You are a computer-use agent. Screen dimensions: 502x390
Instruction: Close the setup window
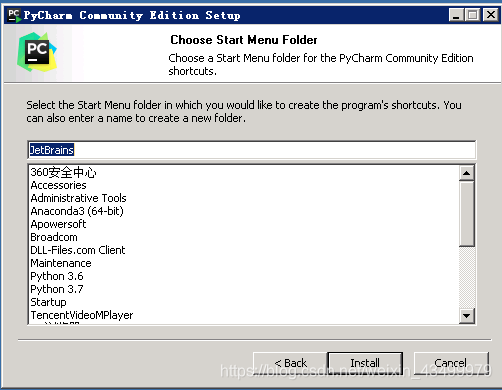click(x=491, y=15)
